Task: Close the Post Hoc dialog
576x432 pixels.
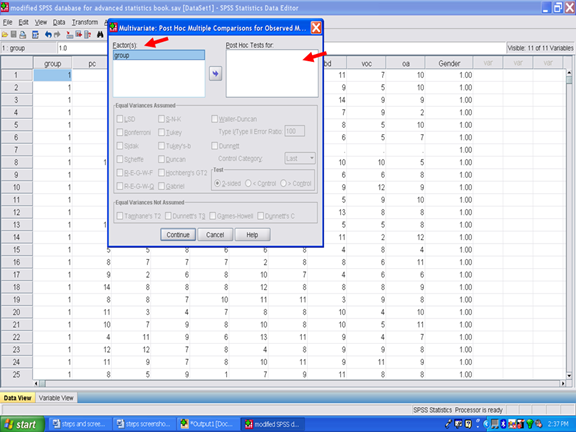Action: [316, 28]
